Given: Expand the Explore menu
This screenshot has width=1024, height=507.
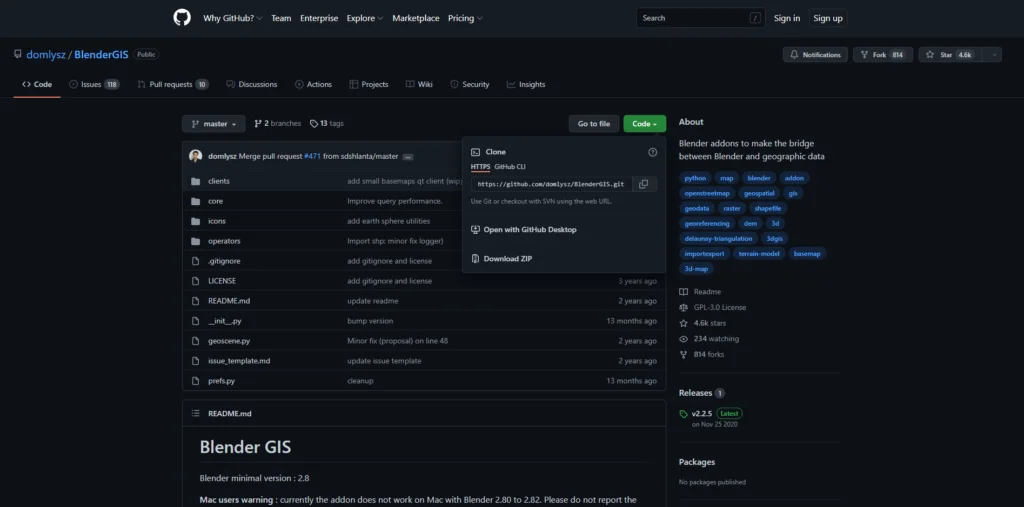Looking at the screenshot, I should coord(365,18).
